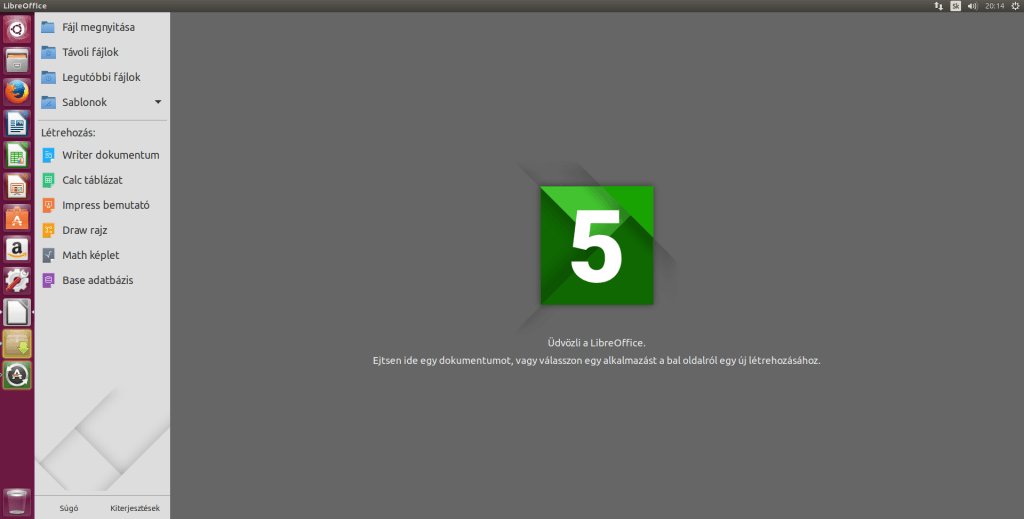The height and width of the screenshot is (519, 1024).
Task: Open the Ubuntu Dash launcher icon
Action: (x=17, y=29)
